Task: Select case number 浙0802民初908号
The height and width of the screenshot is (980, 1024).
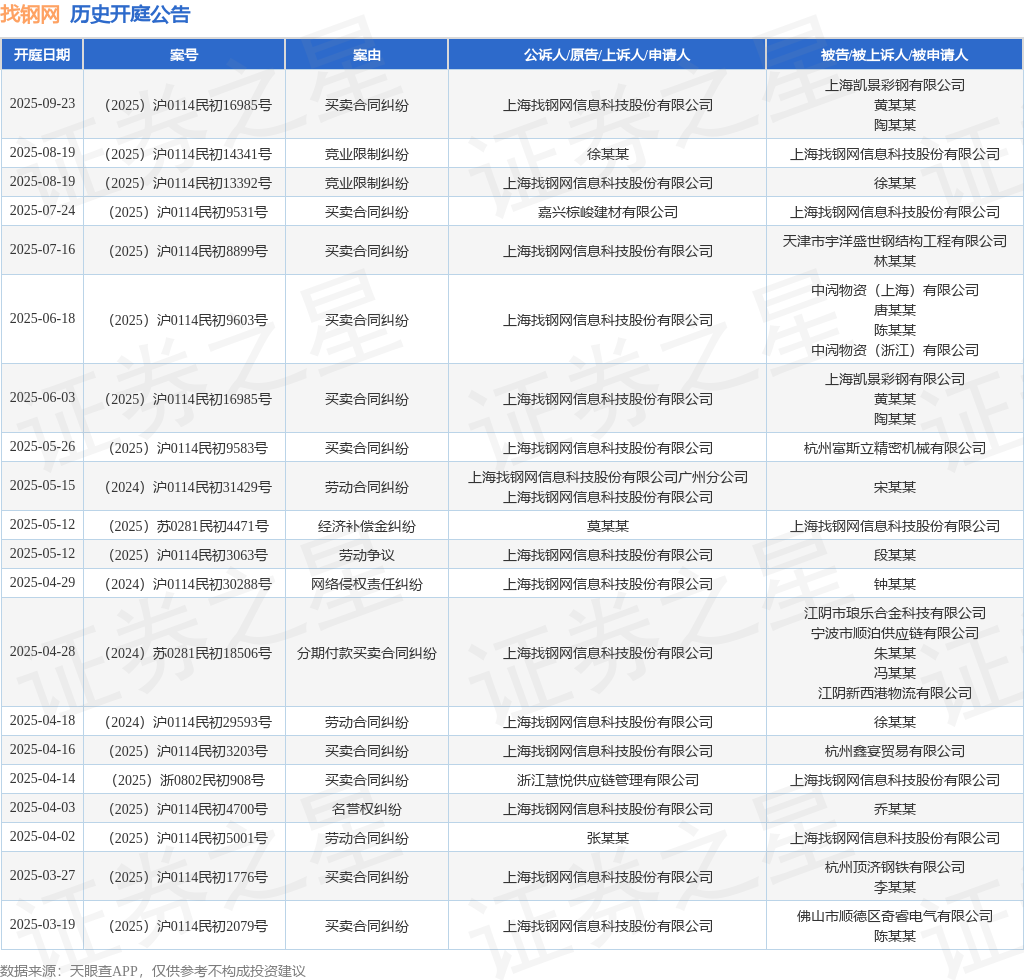Action: tap(188, 780)
